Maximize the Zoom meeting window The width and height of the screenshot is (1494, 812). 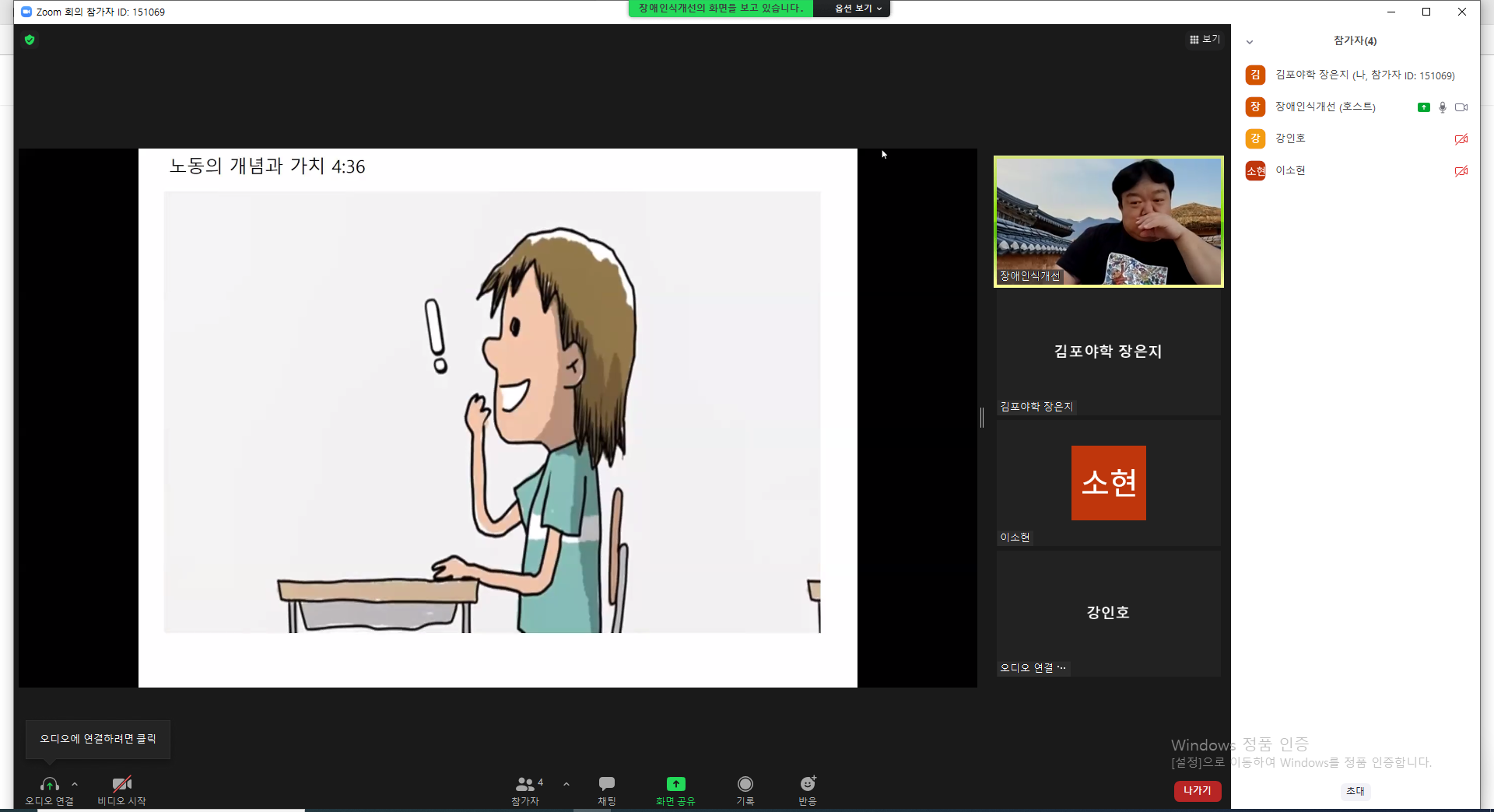[1426, 12]
